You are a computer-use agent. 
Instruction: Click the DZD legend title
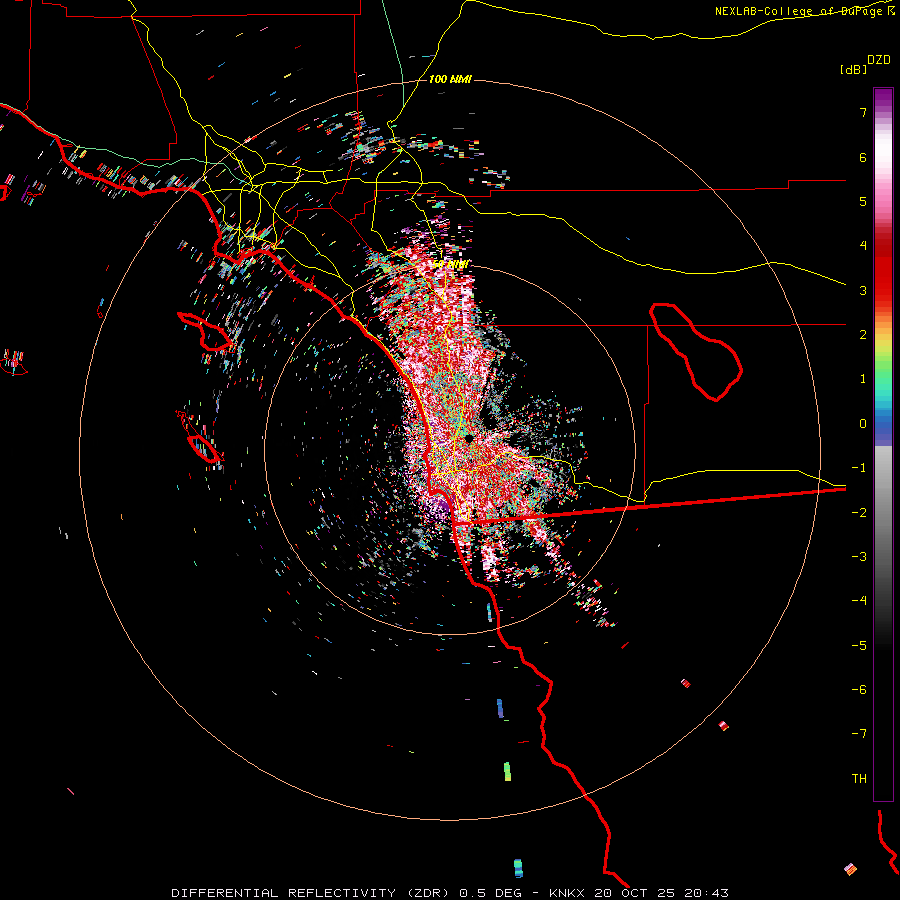(879, 60)
